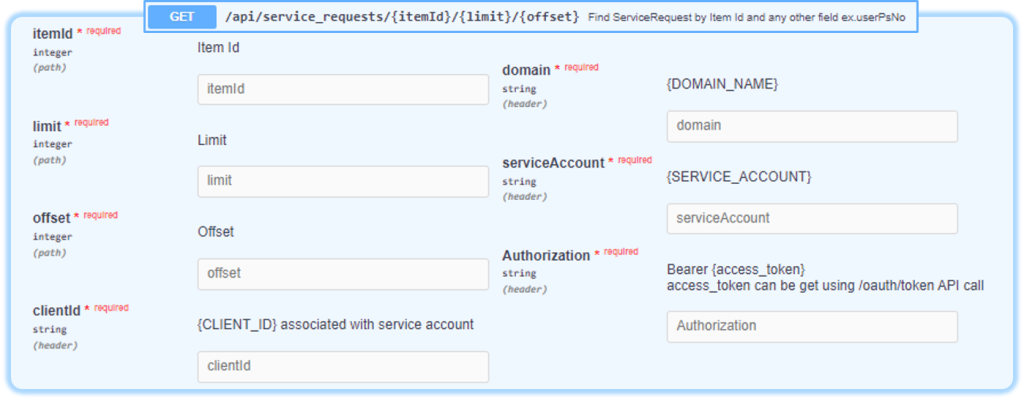Screen dimensions: 1024x400
Task: Focus the clientId input field
Action: [343, 367]
